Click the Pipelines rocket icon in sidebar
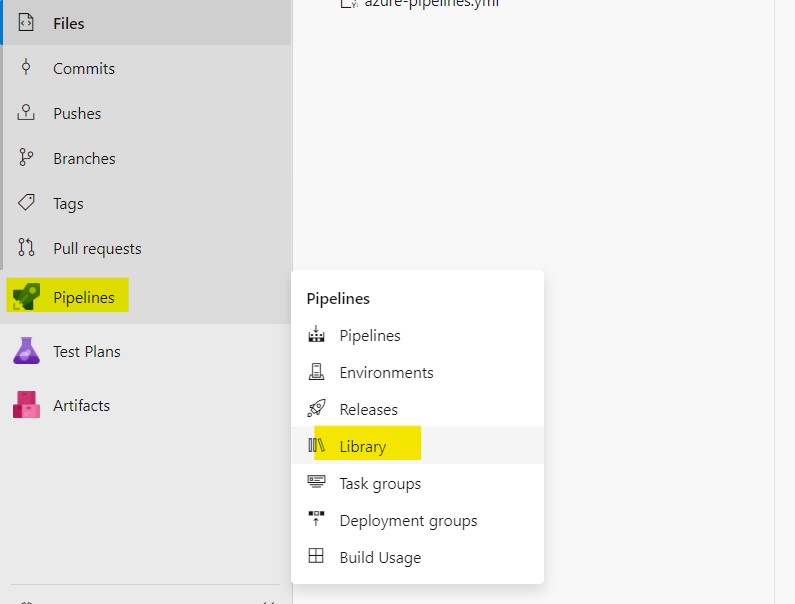The width and height of the screenshot is (795, 604). [x=26, y=297]
